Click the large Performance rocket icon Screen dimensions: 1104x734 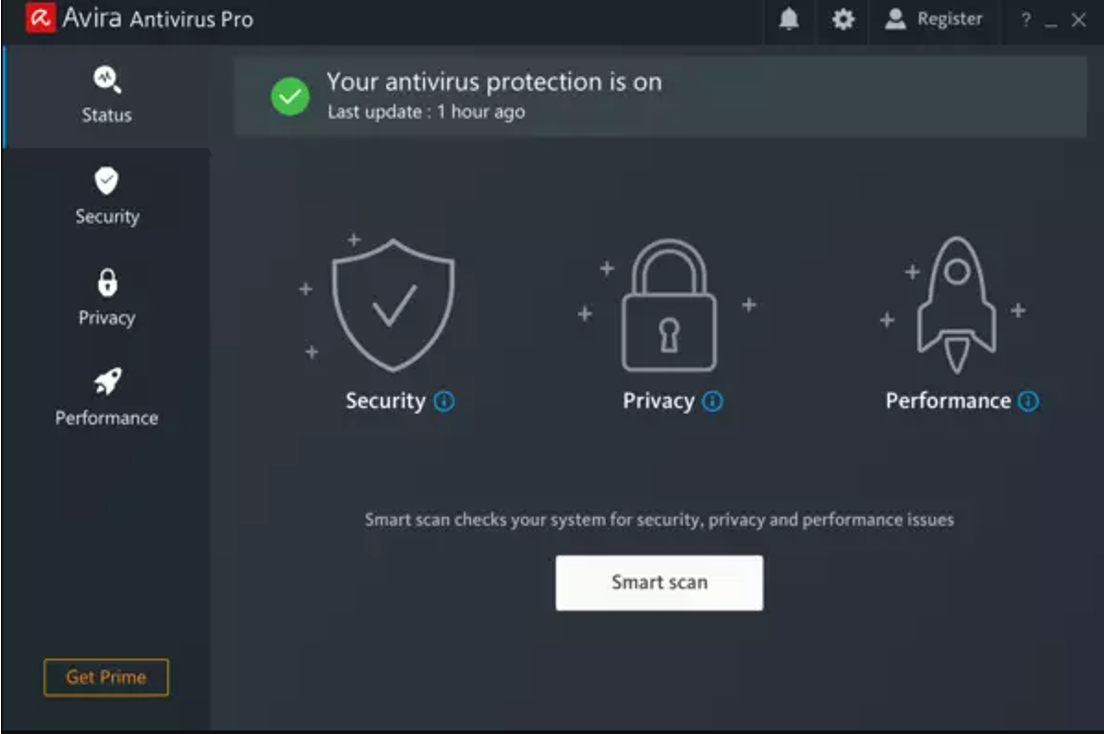956,305
